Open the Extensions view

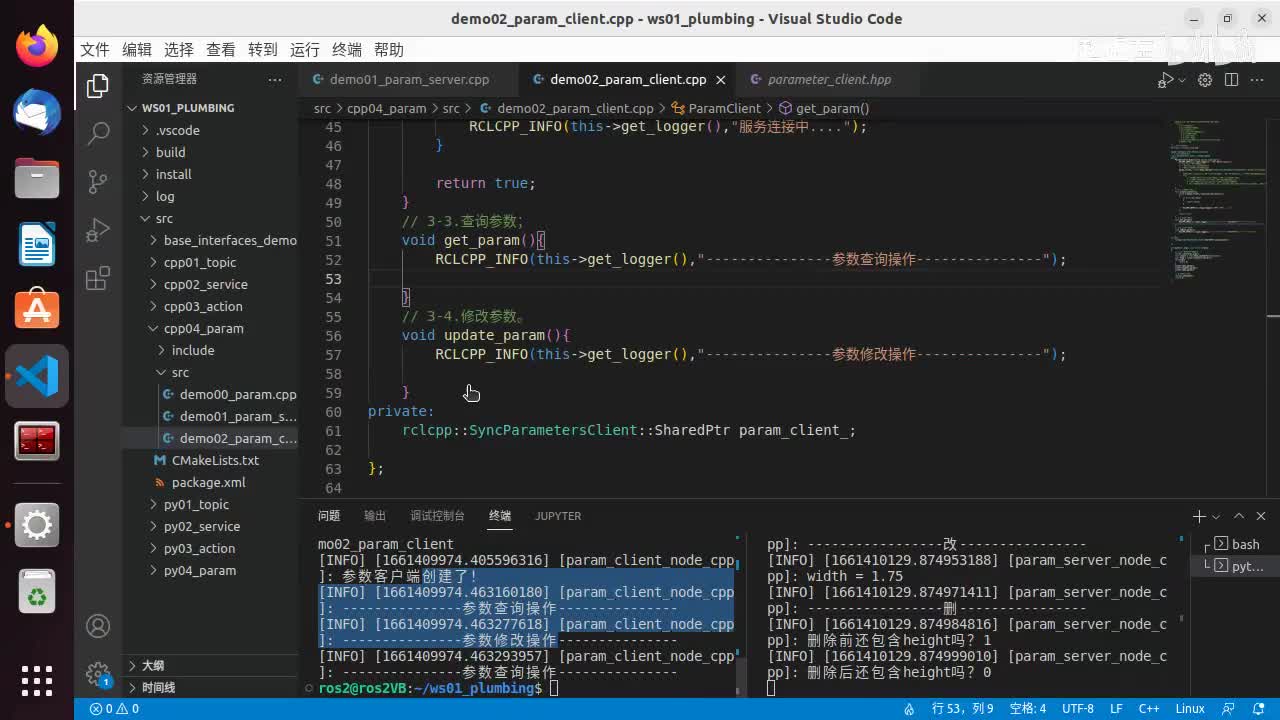click(x=98, y=279)
